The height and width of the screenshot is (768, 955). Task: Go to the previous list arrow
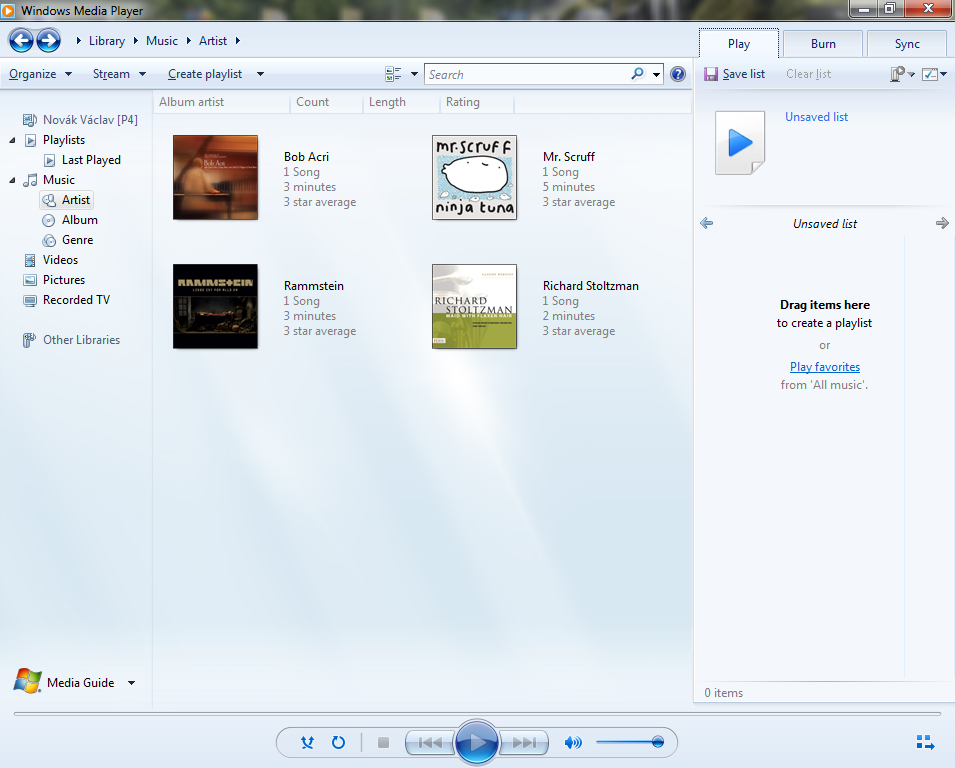[x=707, y=224]
